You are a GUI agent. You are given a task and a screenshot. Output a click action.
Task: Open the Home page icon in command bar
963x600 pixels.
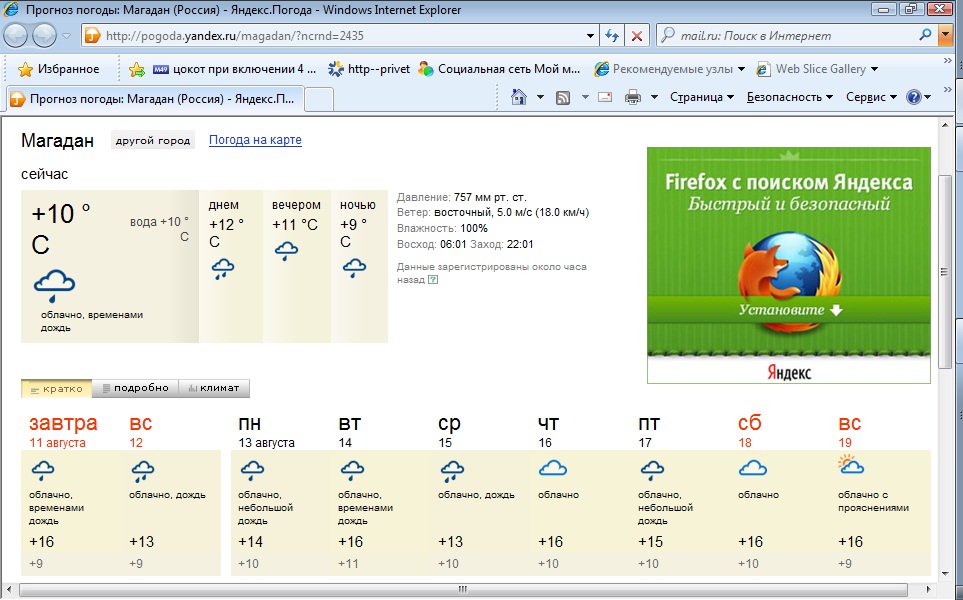tap(519, 97)
